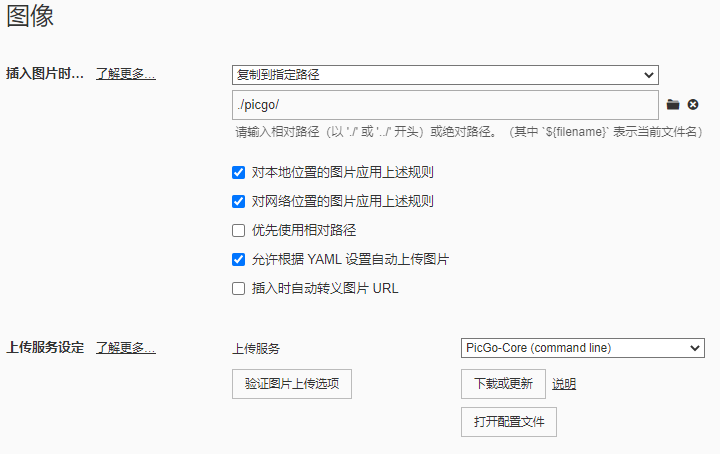
Task: Click the 上传服务设定 setting label
Action: (45, 348)
